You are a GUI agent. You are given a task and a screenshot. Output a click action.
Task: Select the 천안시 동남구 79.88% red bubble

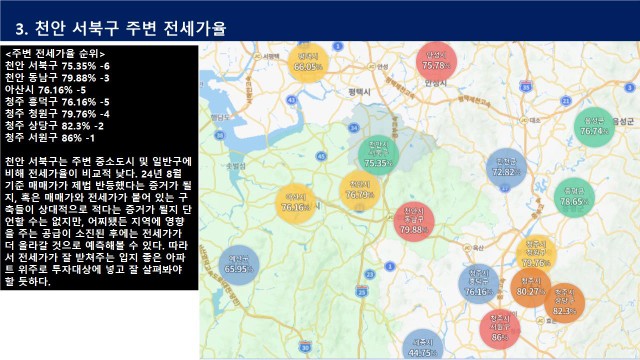point(414,222)
